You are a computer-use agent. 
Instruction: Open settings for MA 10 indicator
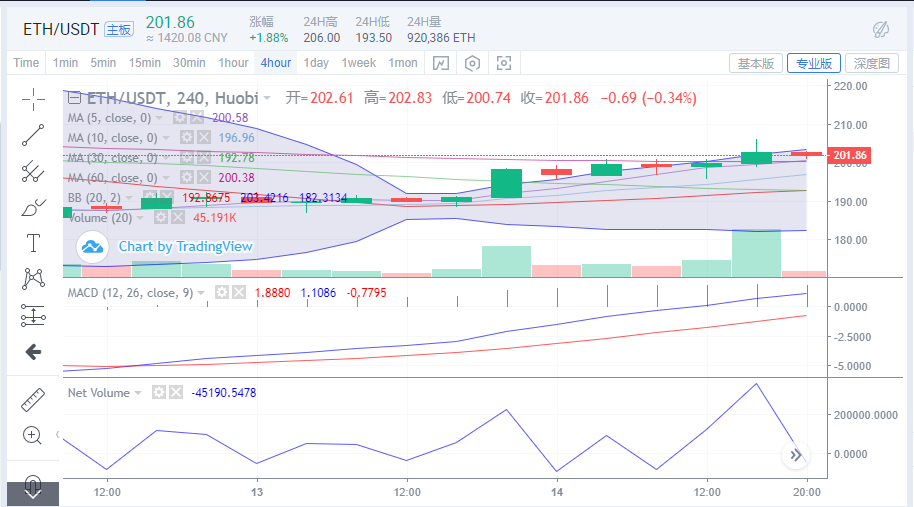tap(187, 138)
